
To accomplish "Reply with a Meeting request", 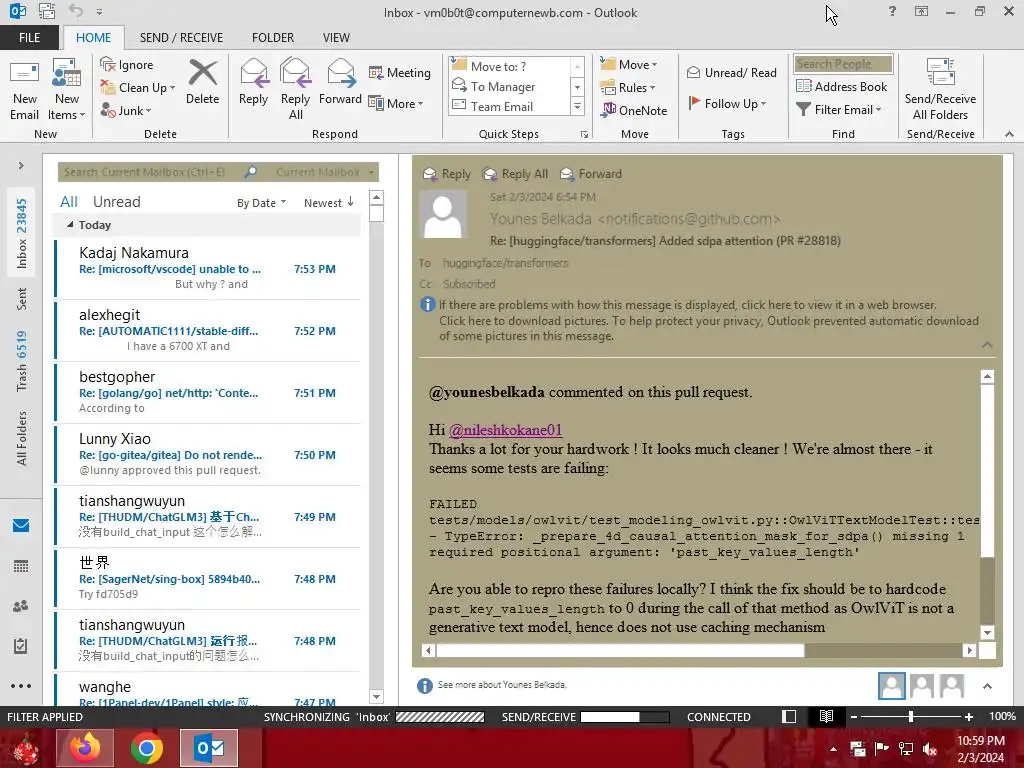I will (x=400, y=72).
